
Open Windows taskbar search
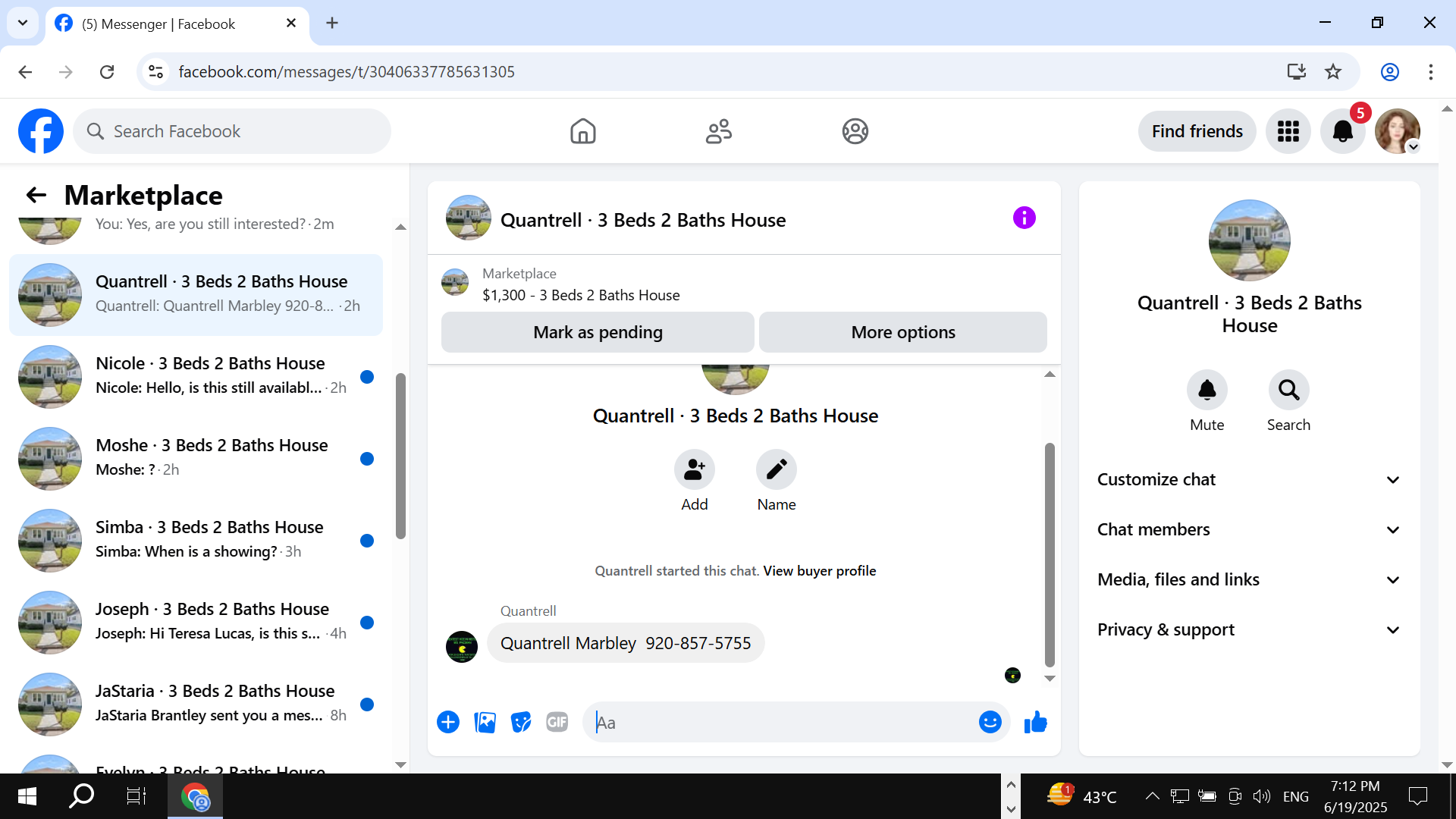pyautogui.click(x=81, y=796)
